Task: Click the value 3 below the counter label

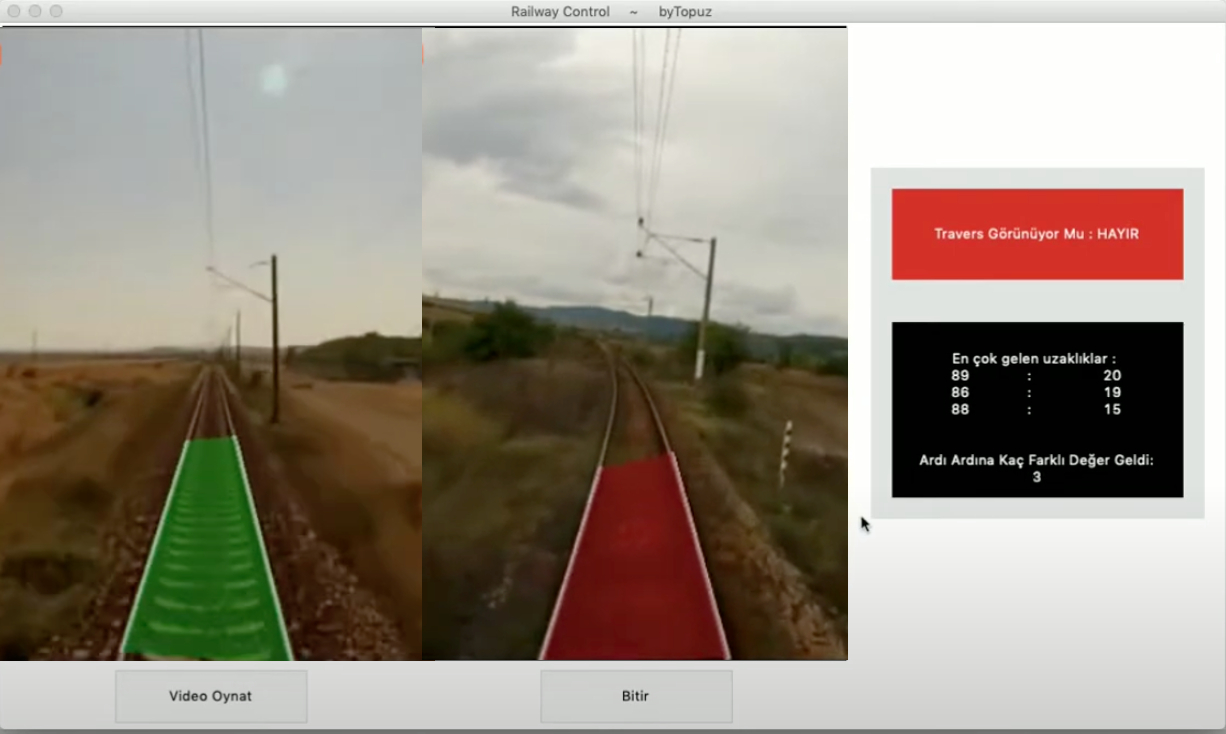Action: [1037, 477]
